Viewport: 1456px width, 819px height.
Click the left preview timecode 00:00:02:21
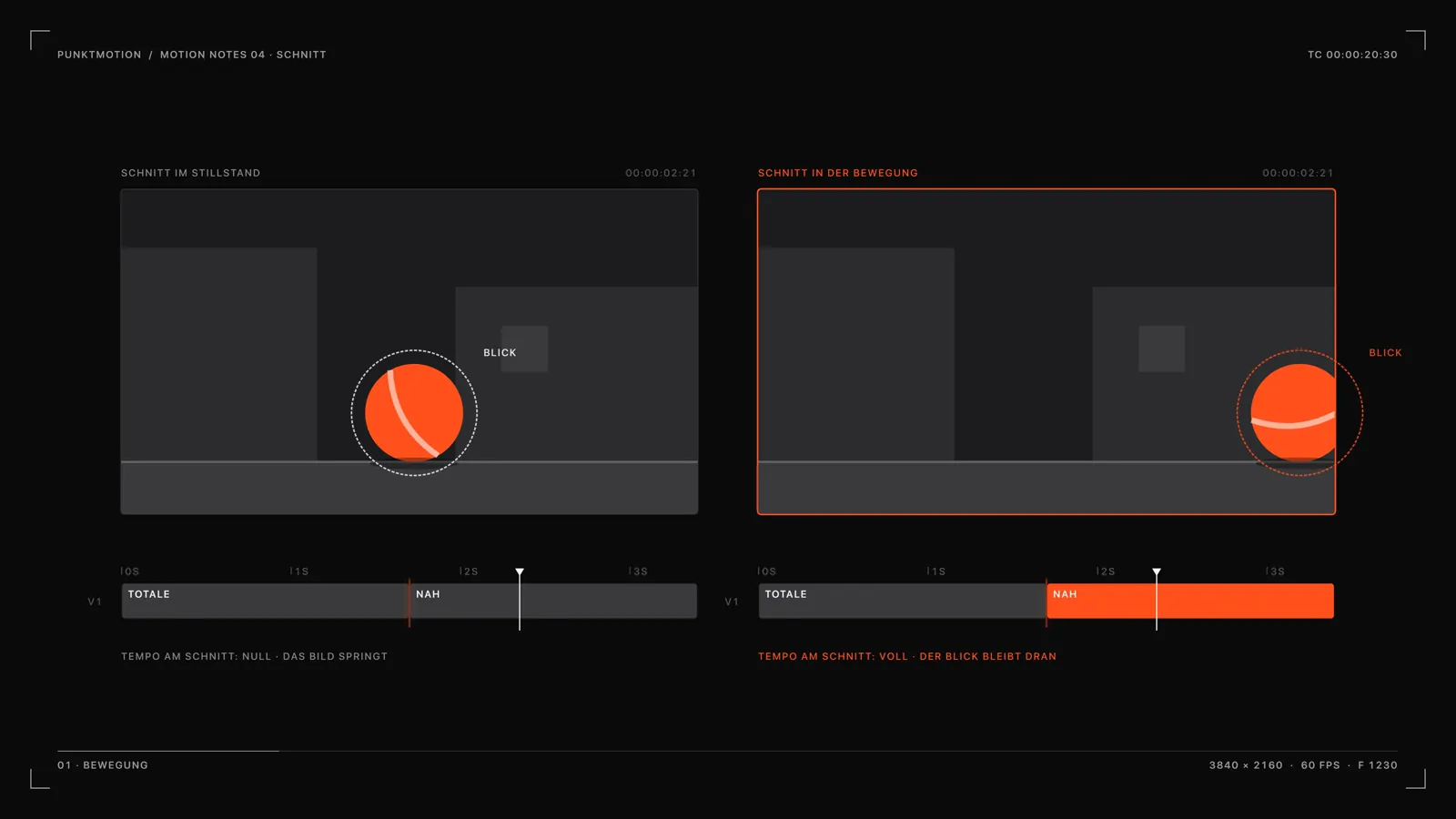(661, 173)
